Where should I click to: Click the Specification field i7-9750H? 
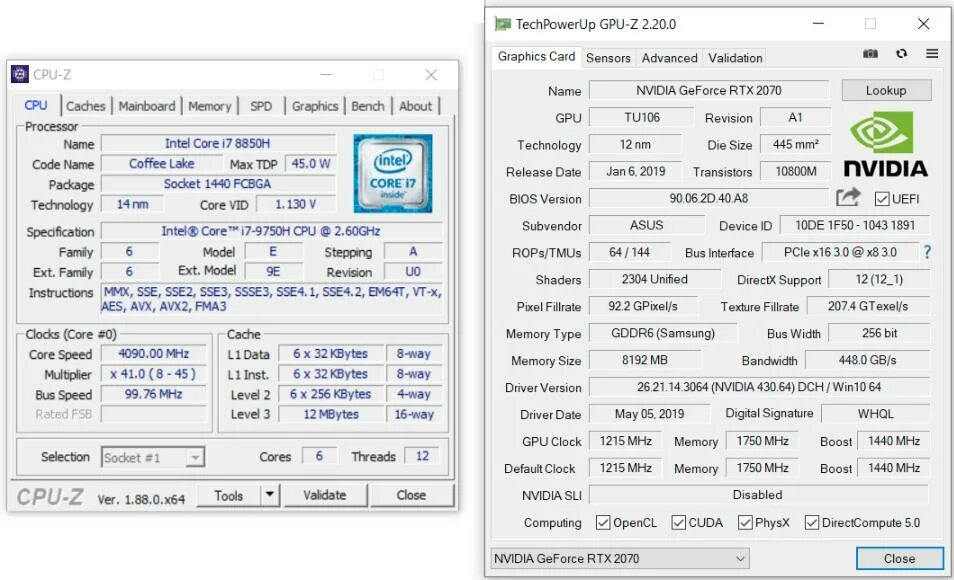(x=271, y=231)
